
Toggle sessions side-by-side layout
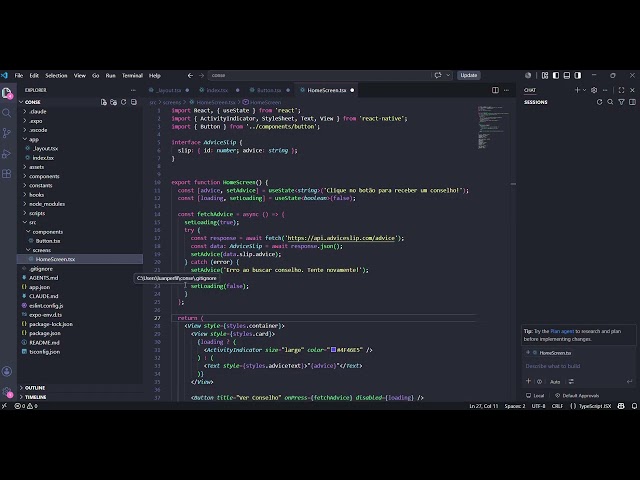coord(632,102)
